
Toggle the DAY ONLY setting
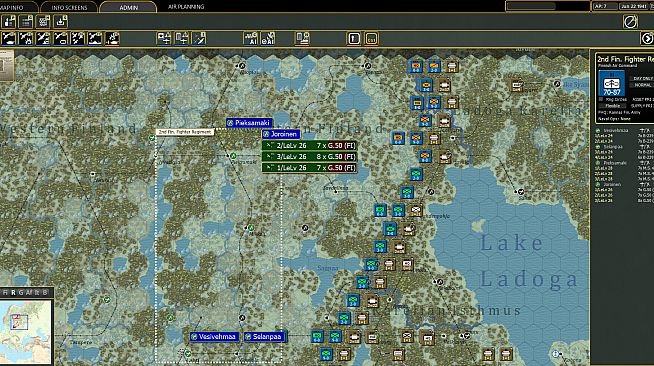pyautogui.click(x=642, y=78)
